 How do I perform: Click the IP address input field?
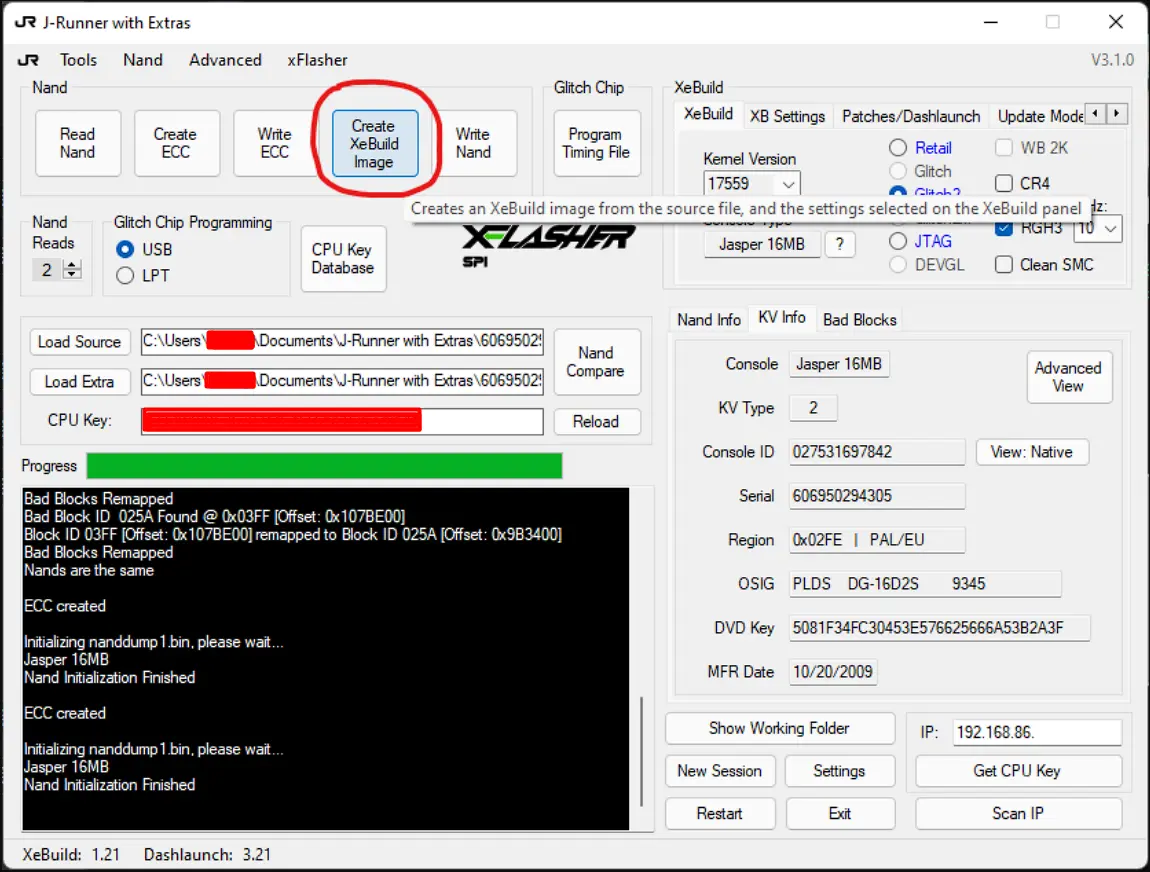(1037, 733)
